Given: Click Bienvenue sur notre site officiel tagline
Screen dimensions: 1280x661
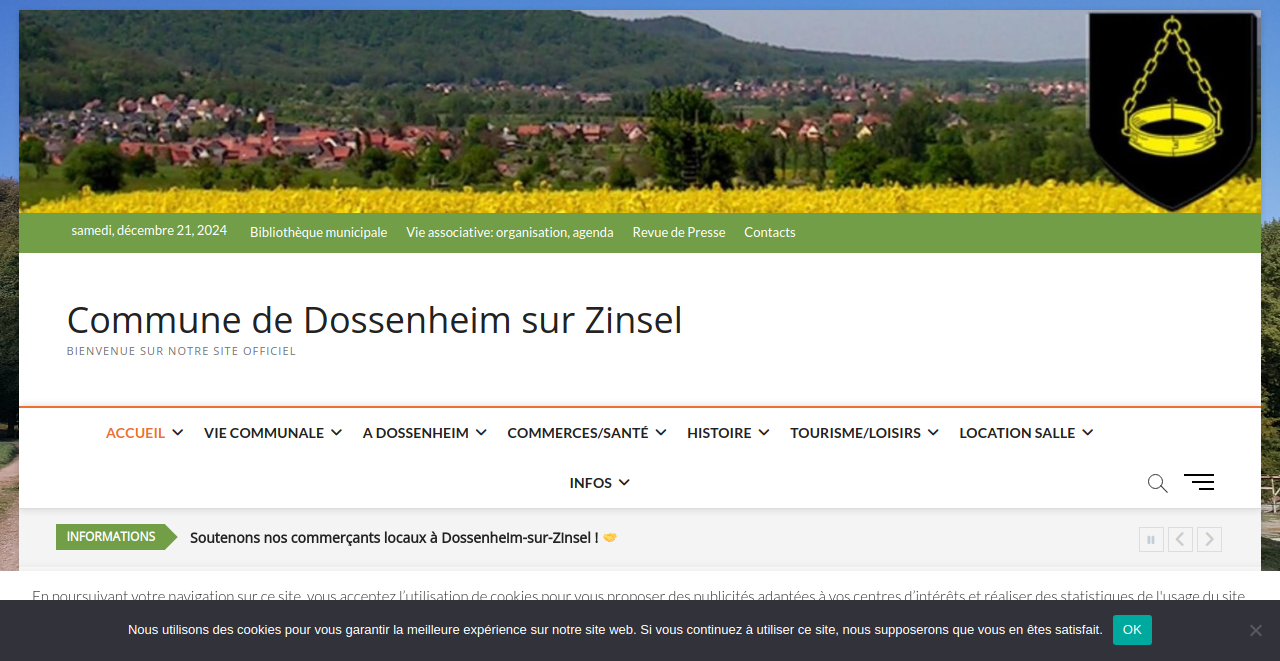Looking at the screenshot, I should click(x=181, y=351).
